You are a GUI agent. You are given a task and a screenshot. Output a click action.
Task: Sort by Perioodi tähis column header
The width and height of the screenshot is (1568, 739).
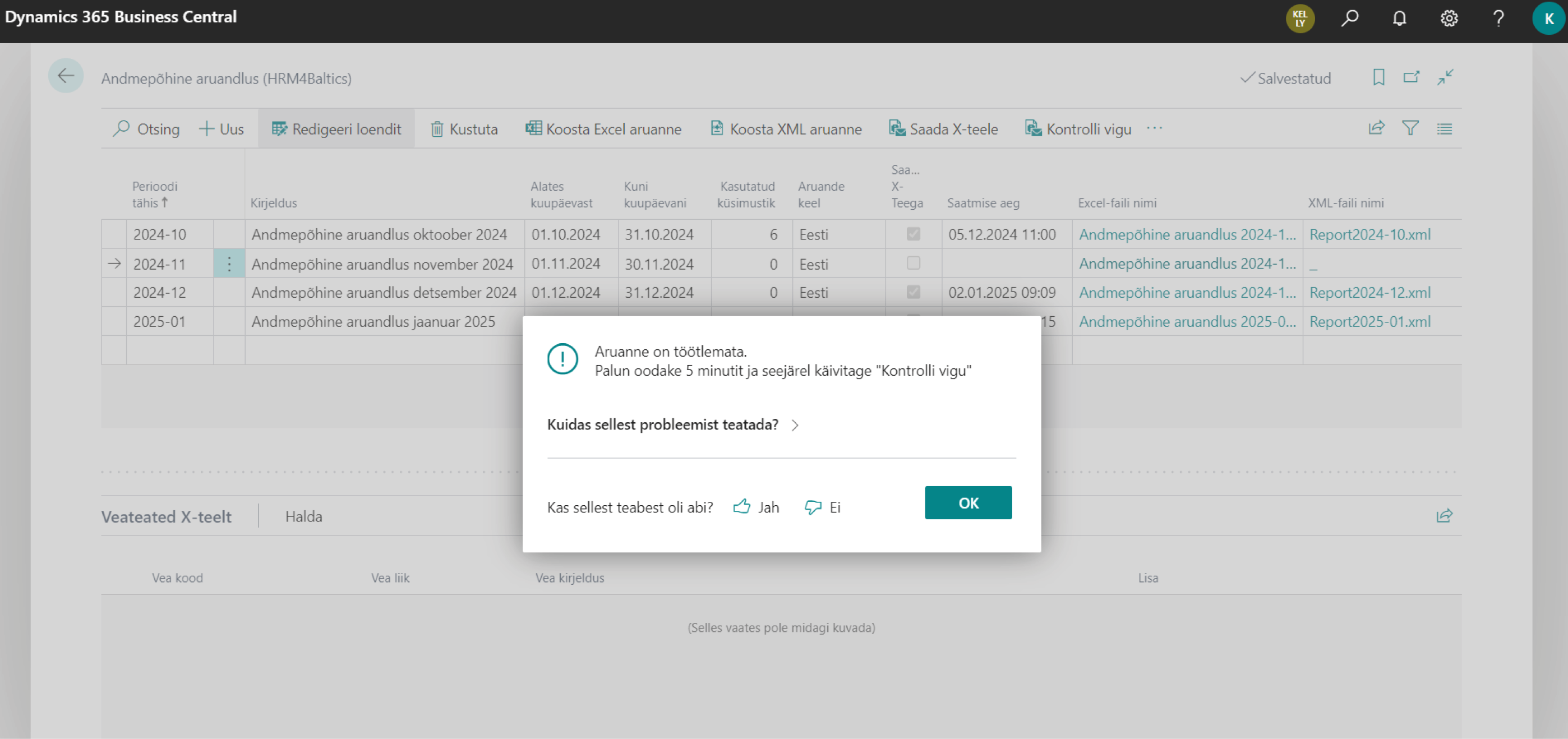155,195
